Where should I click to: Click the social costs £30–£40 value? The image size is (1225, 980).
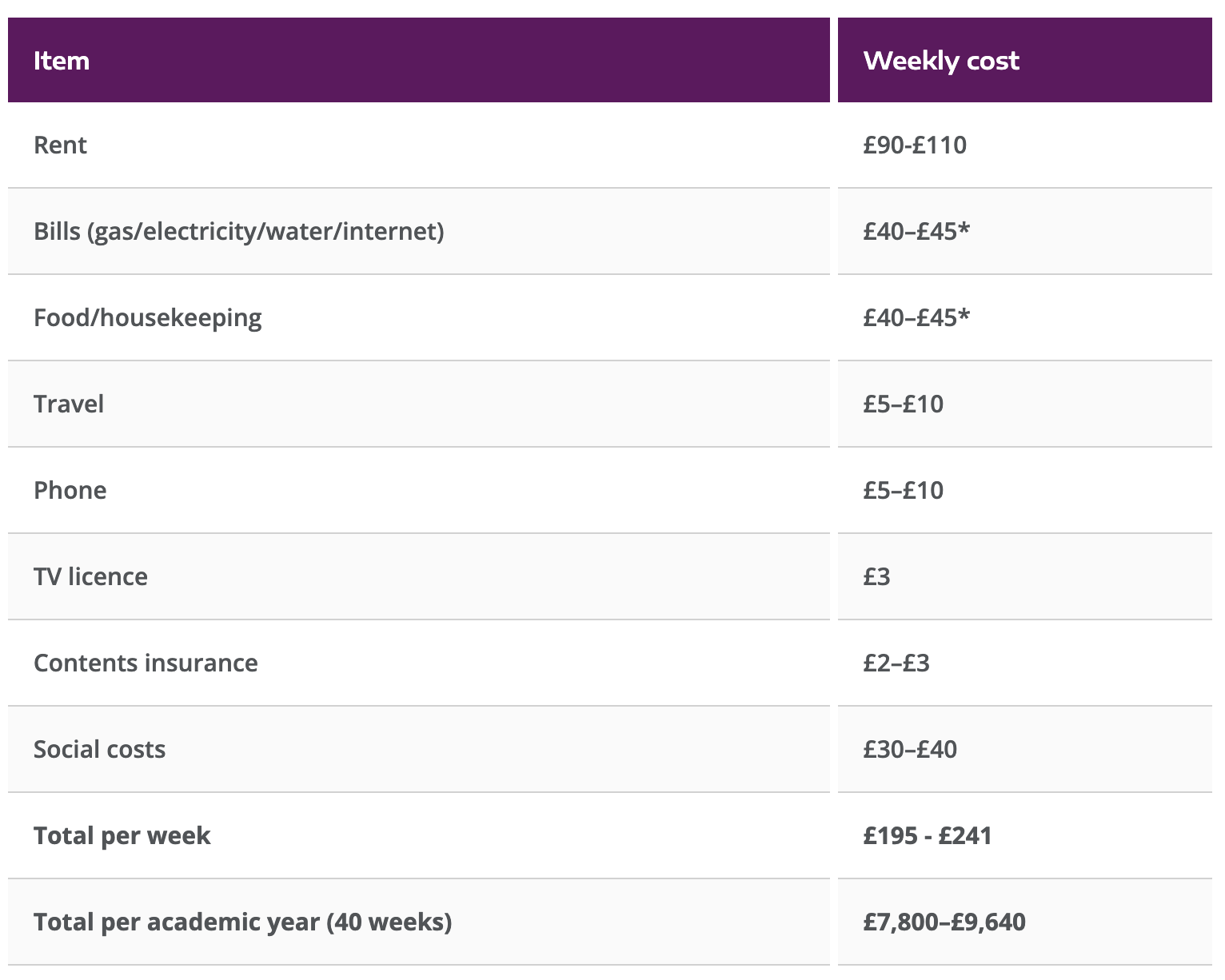(x=910, y=749)
